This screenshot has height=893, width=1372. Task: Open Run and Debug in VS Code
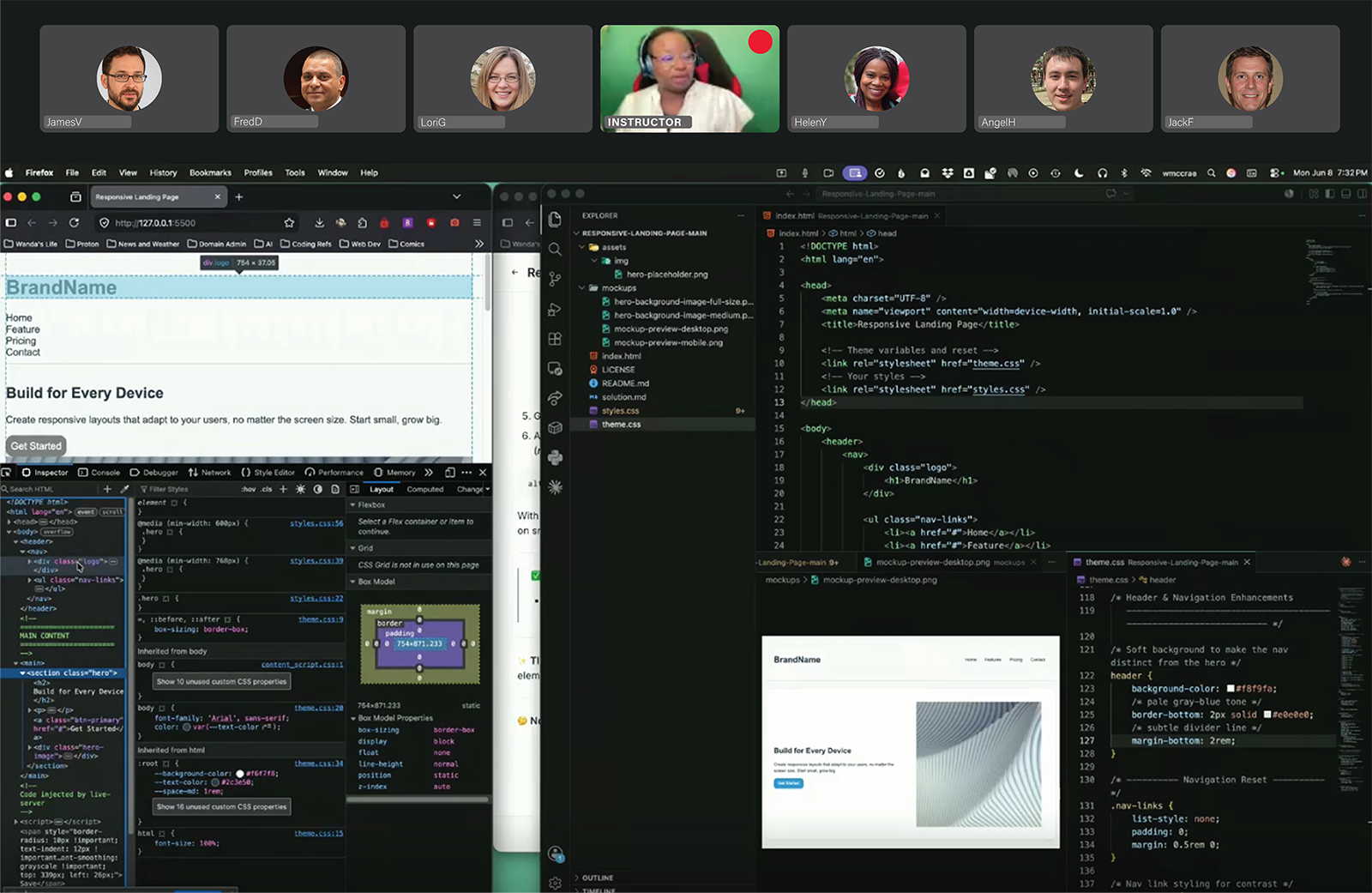click(x=555, y=309)
